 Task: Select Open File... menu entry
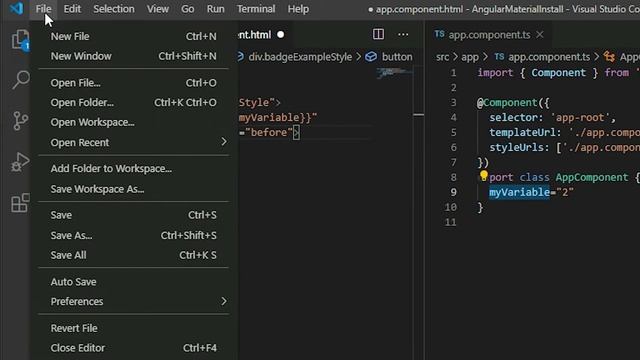pyautogui.click(x=133, y=83)
